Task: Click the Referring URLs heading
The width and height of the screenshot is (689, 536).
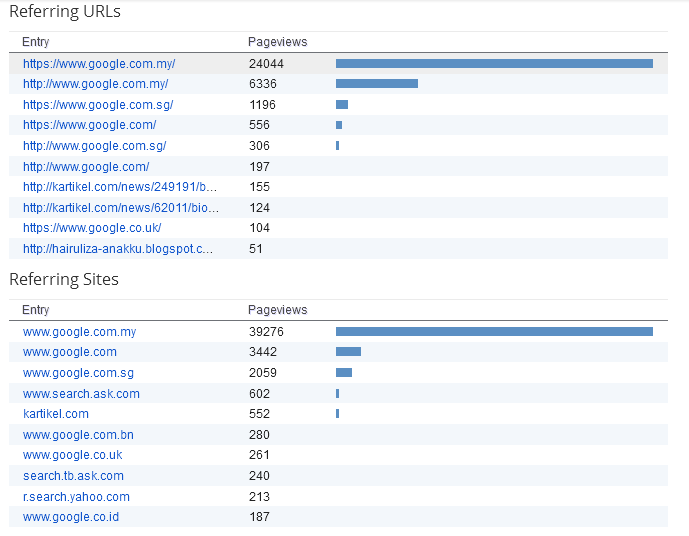Action: pyautogui.click(x=65, y=11)
